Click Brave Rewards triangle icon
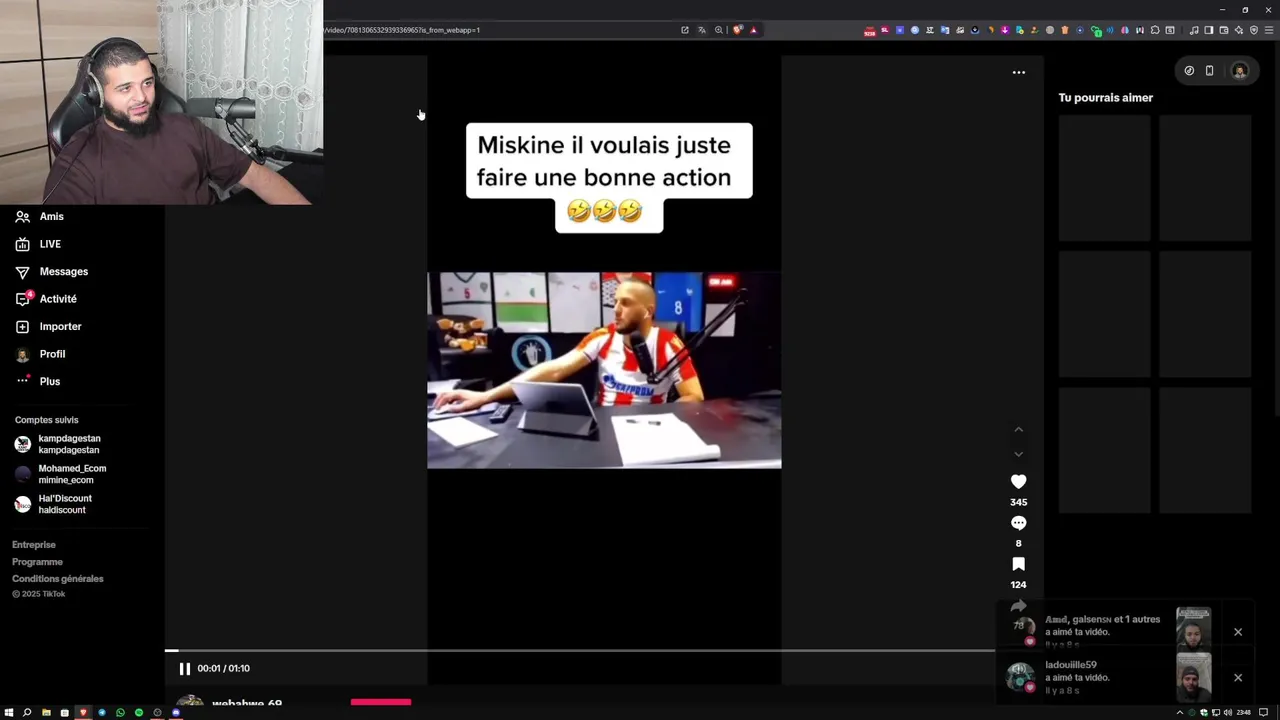 [x=753, y=30]
